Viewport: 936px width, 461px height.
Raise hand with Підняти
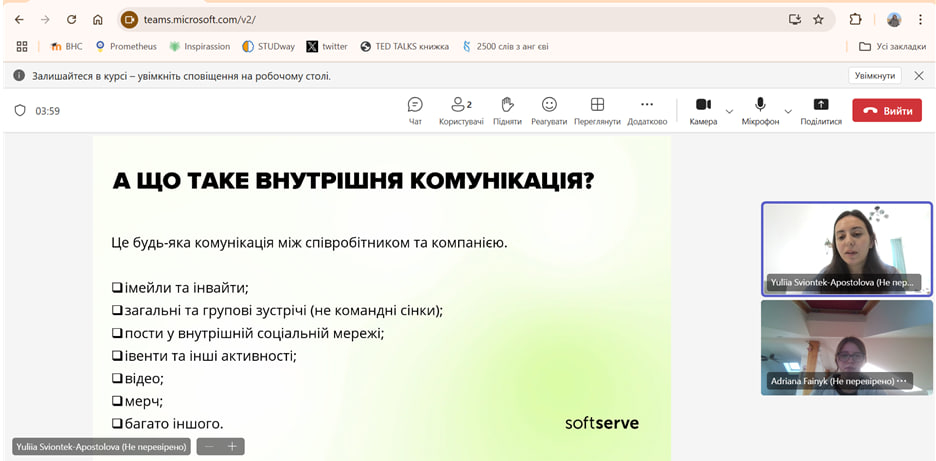(507, 111)
